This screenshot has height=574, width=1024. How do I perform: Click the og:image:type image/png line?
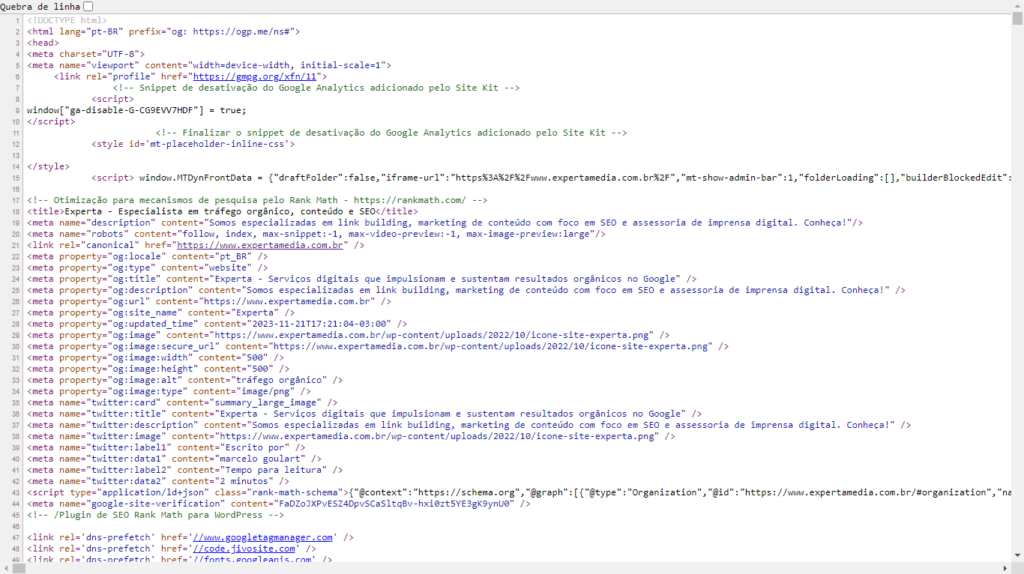point(168,391)
